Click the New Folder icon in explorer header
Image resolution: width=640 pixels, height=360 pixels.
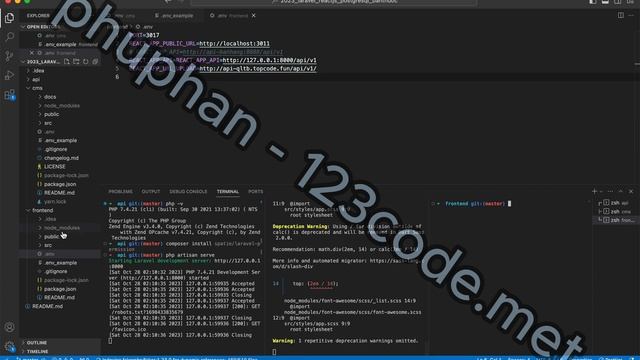76,62
